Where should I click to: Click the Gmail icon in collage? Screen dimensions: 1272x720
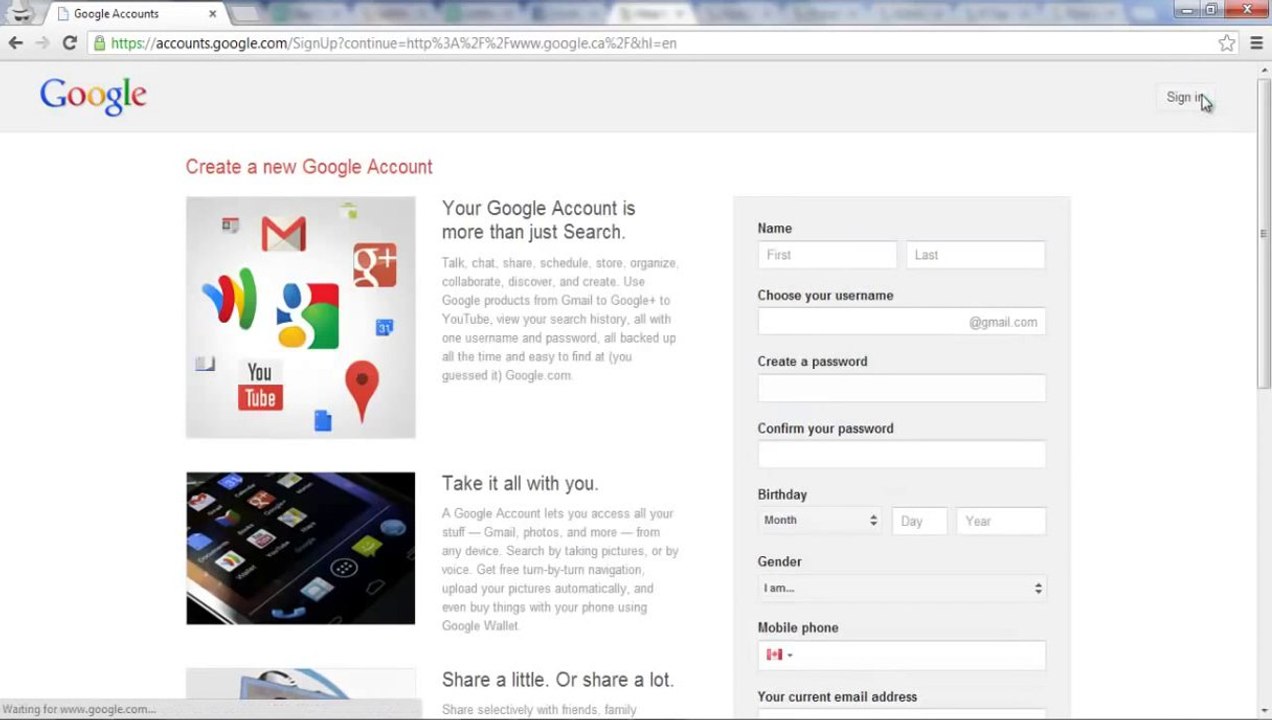[x=283, y=234]
